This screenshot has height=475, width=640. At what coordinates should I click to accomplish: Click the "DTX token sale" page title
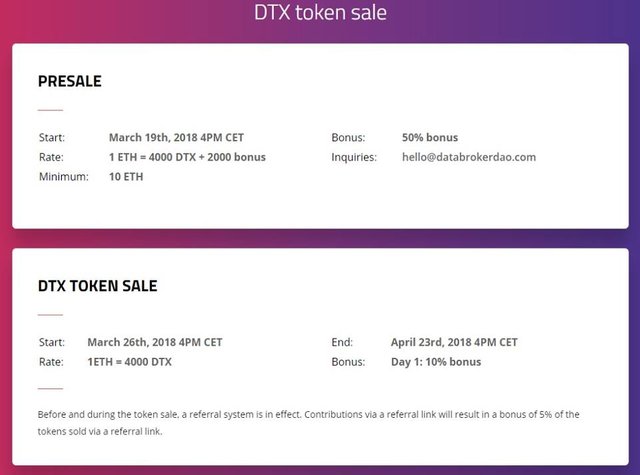319,13
